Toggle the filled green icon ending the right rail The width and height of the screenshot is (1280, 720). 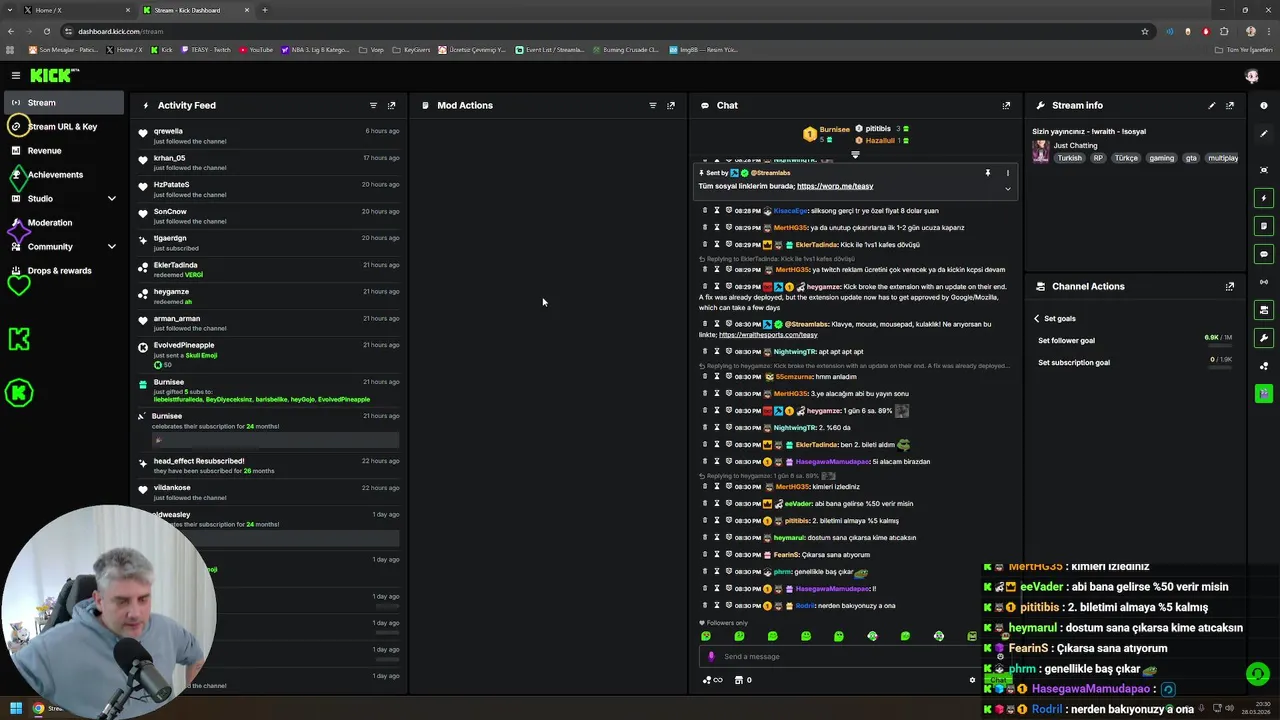(x=1264, y=393)
